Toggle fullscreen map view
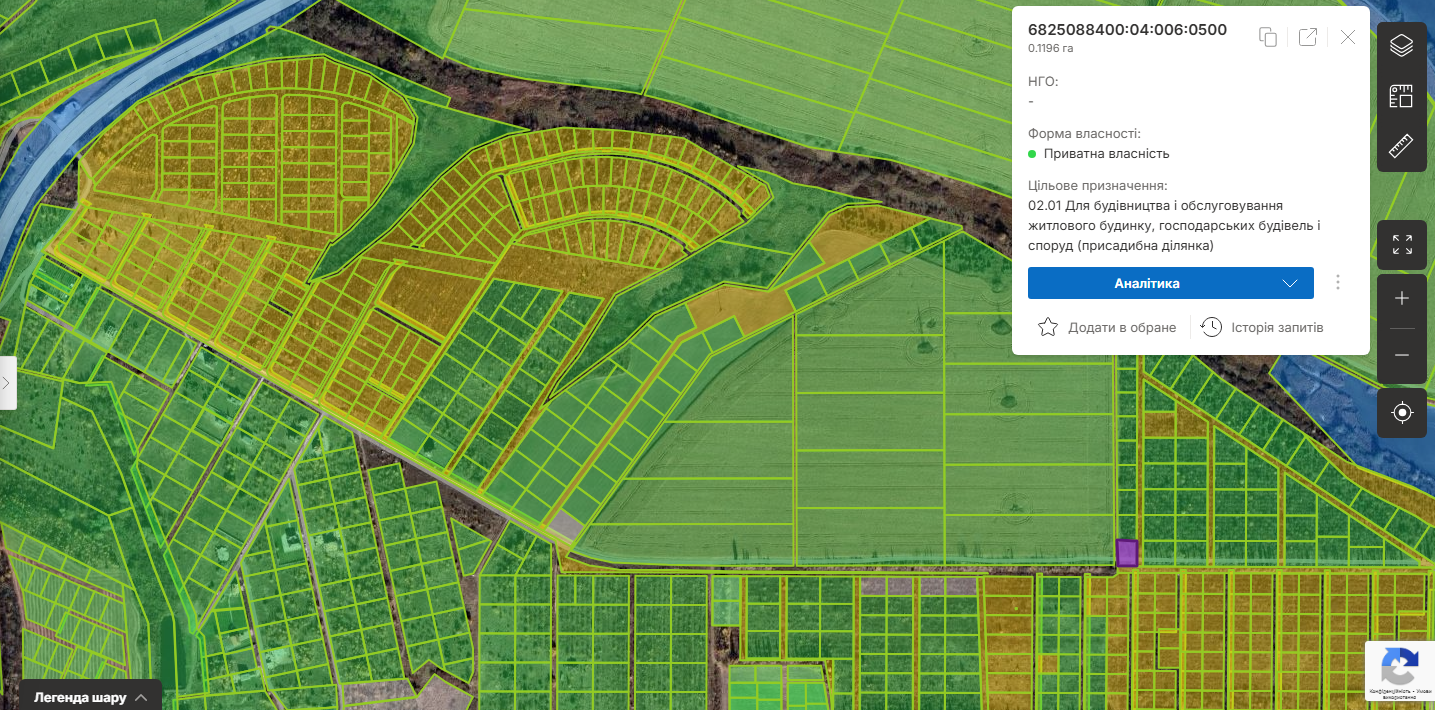Viewport: 1435px width, 710px height. [x=1401, y=245]
